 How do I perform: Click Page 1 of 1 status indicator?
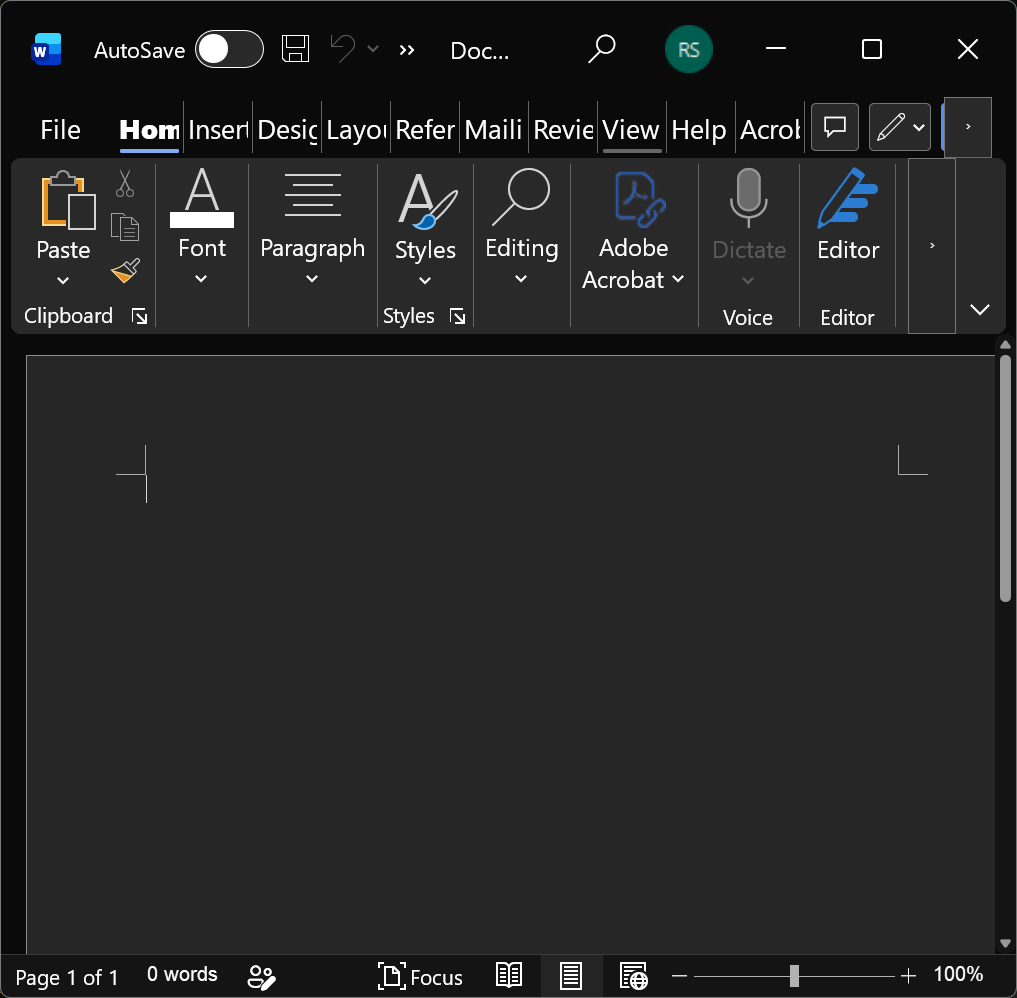(67, 977)
